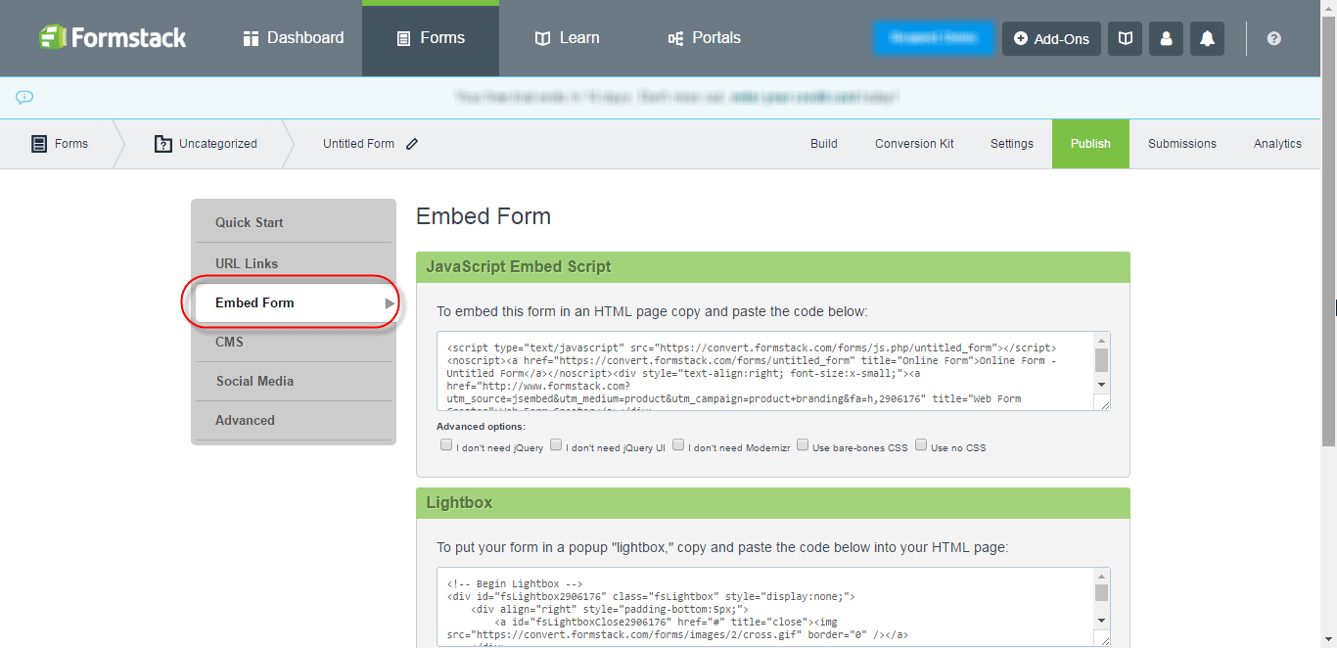Click the Add-Ons button
1337x648 pixels.
pyautogui.click(x=1051, y=38)
